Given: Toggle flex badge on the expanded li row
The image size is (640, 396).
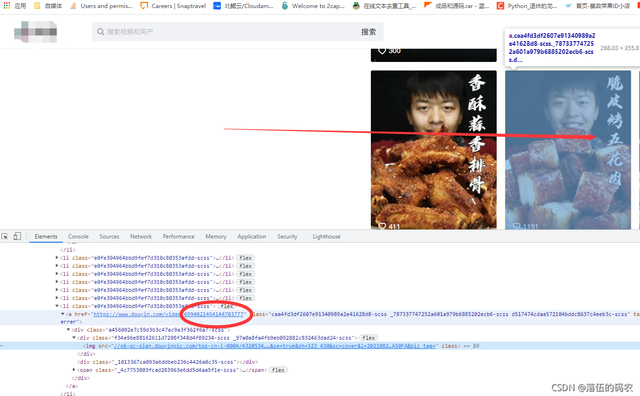Looking at the screenshot, I should [x=227, y=306].
